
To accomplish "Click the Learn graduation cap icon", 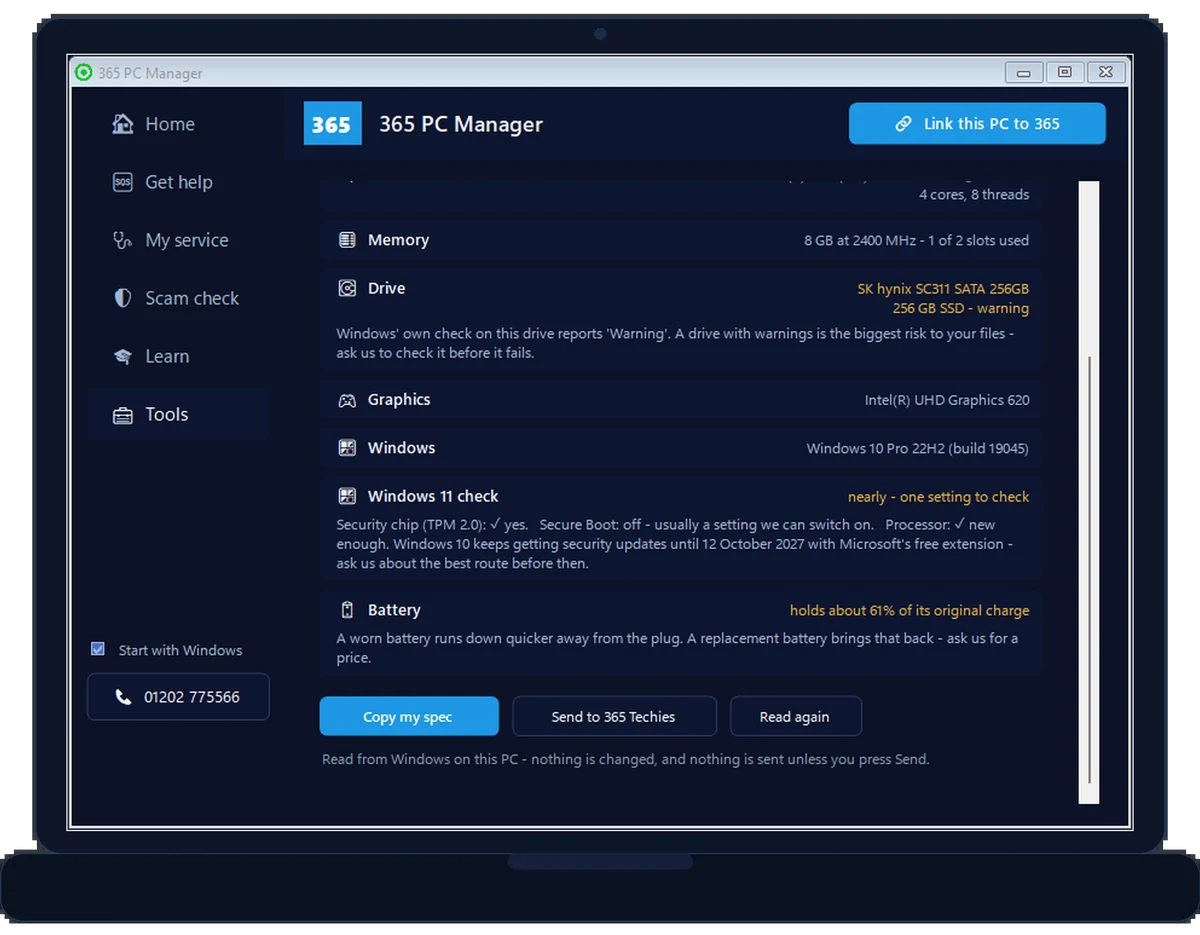I will click(123, 356).
